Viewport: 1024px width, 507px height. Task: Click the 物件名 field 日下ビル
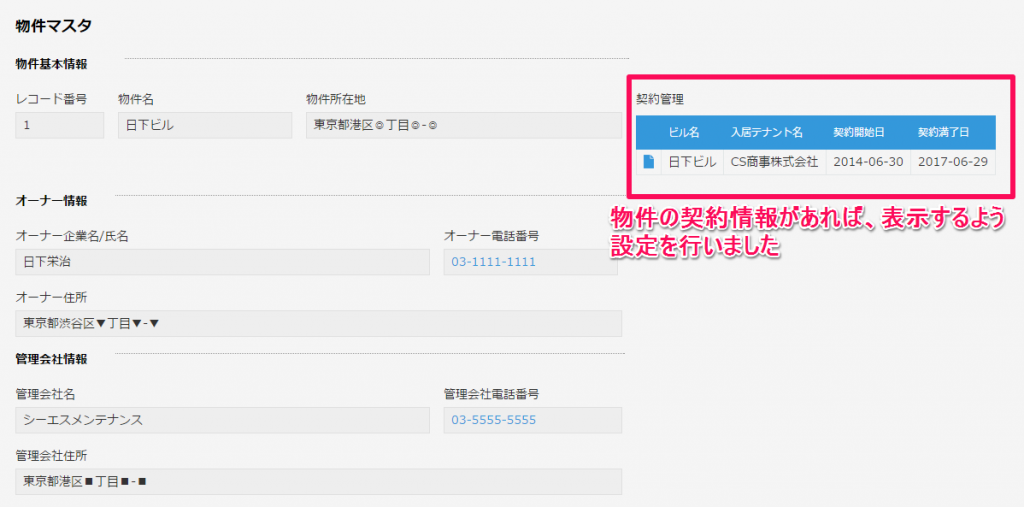pyautogui.click(x=205, y=125)
